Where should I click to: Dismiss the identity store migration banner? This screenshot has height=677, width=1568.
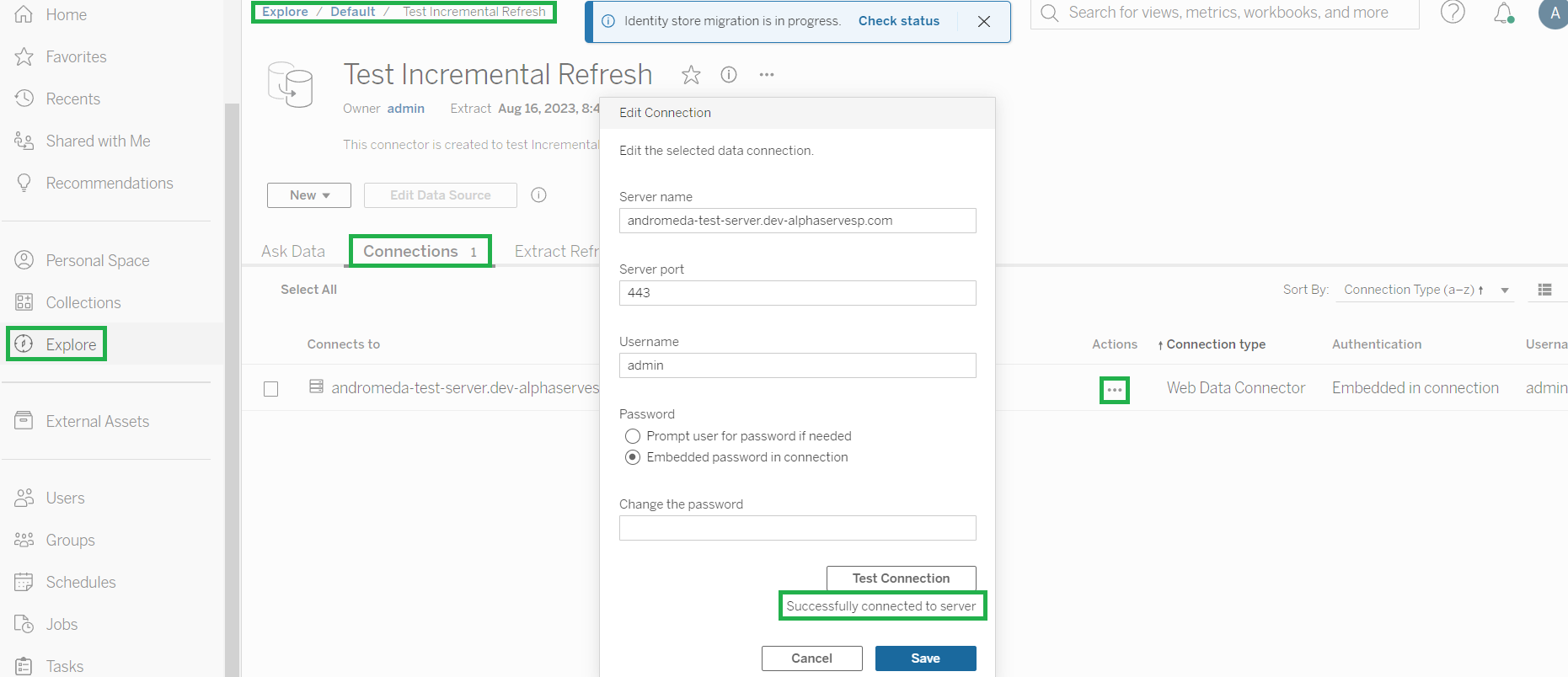click(983, 22)
